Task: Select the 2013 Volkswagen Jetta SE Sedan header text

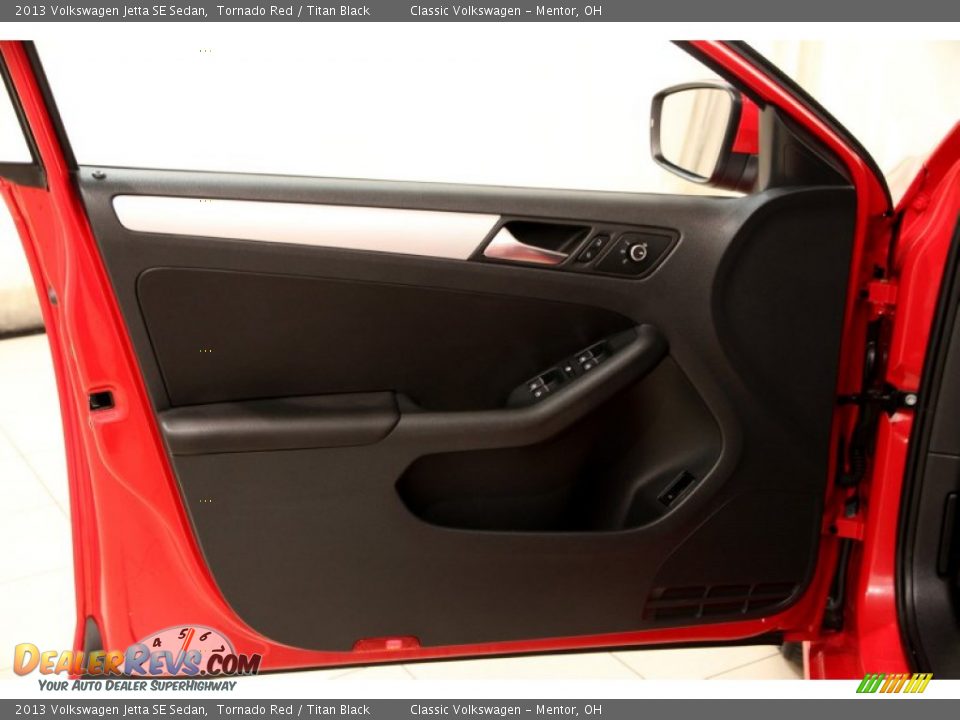Action: [105, 9]
